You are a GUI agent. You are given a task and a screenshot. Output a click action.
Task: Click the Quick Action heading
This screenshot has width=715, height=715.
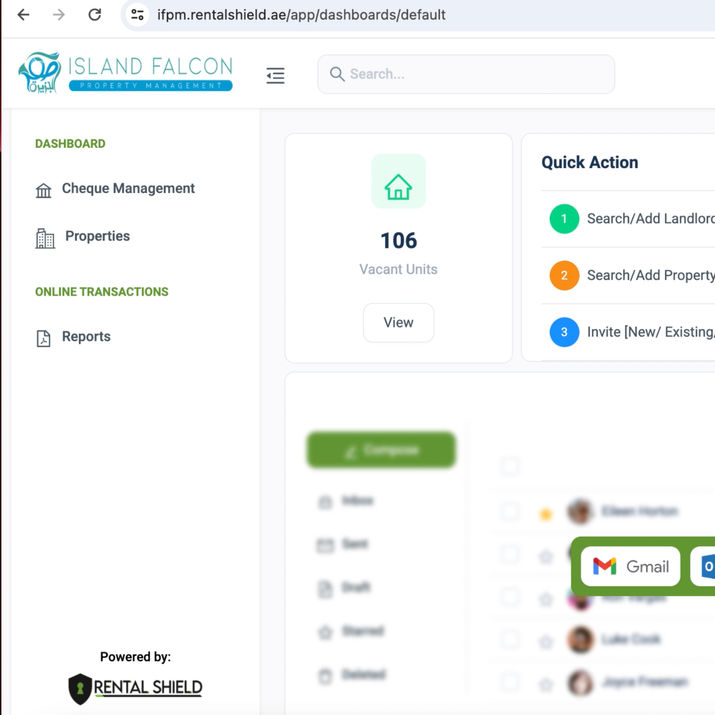point(590,162)
